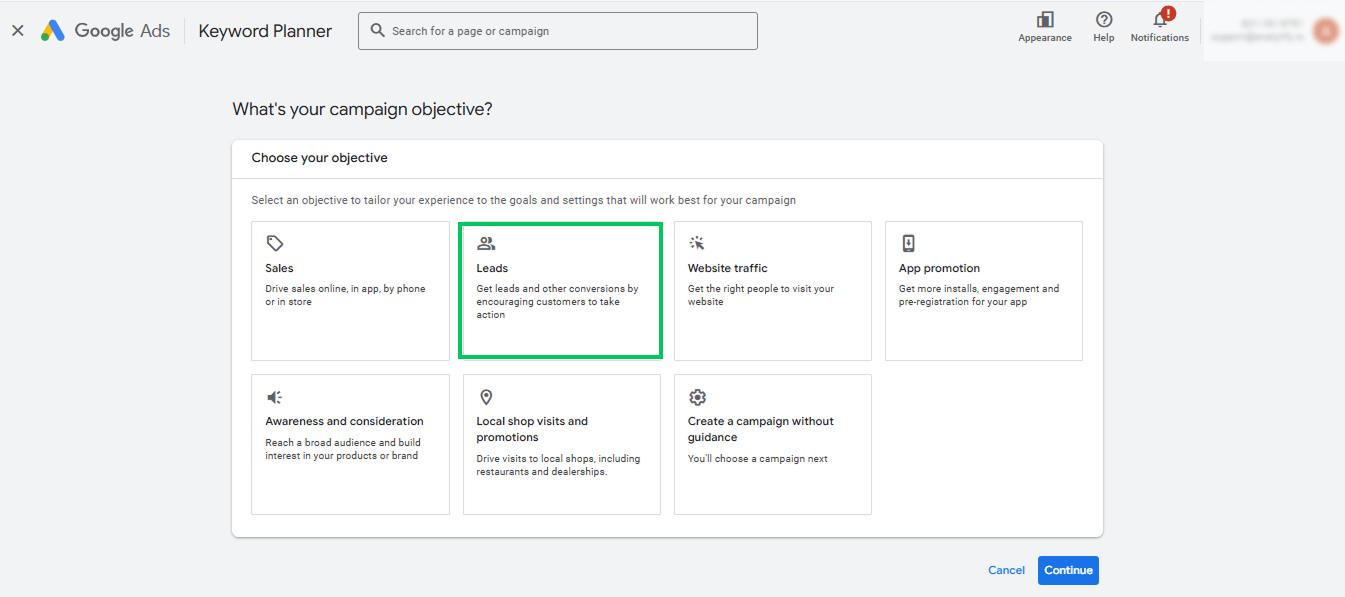Screen dimensions: 1345x597
Task: Click the 'Keyword Planner' title text
Action: (x=265, y=31)
